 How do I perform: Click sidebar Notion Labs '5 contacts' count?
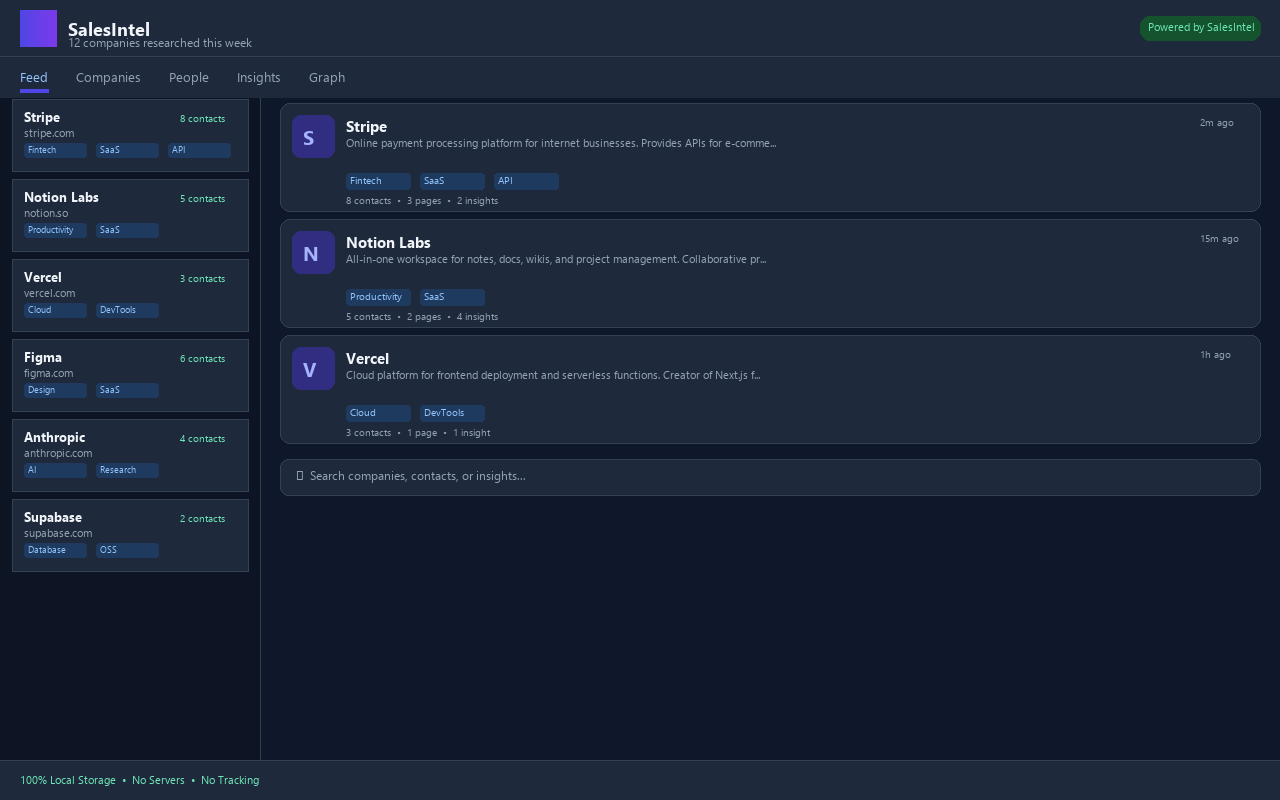(x=203, y=199)
